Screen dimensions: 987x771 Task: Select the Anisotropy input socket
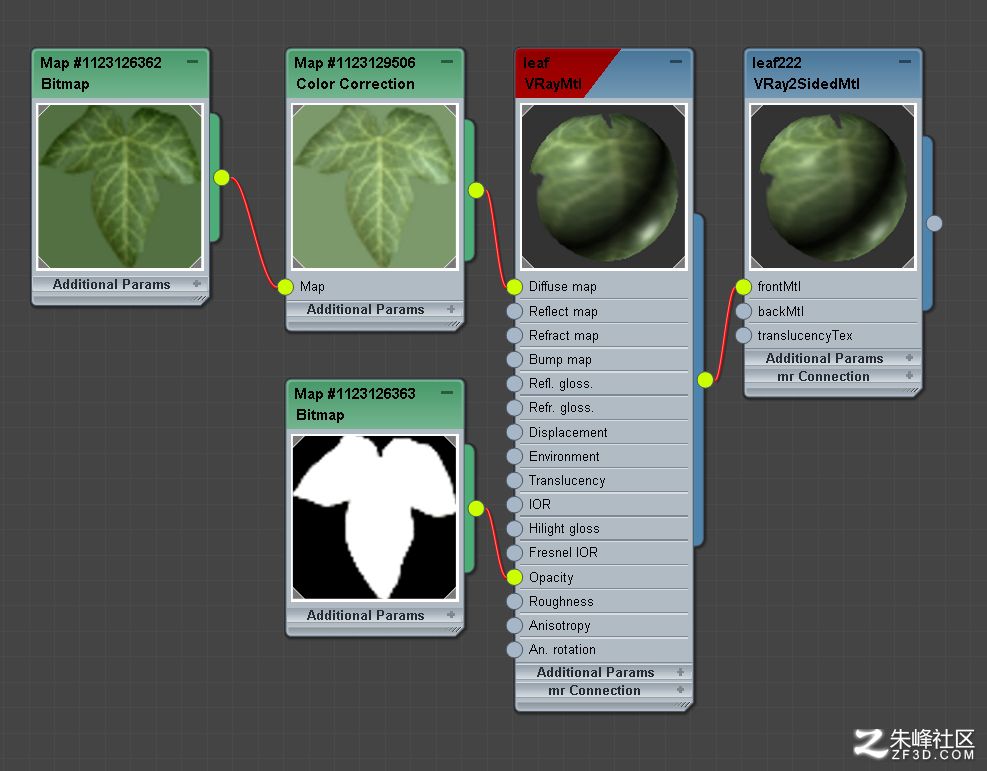[x=514, y=626]
